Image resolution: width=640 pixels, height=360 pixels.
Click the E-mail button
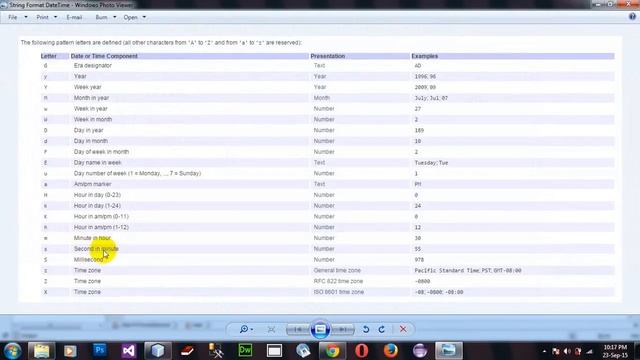pos(74,18)
